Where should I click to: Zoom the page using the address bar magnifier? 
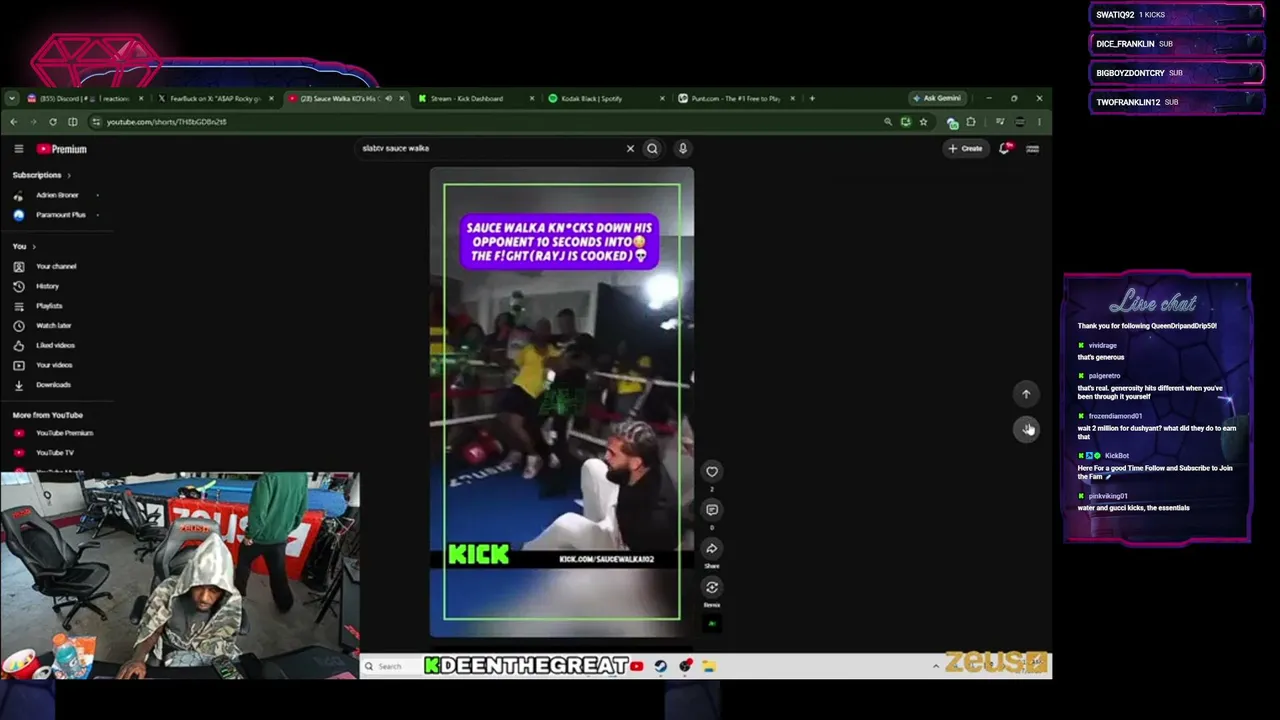click(x=887, y=122)
